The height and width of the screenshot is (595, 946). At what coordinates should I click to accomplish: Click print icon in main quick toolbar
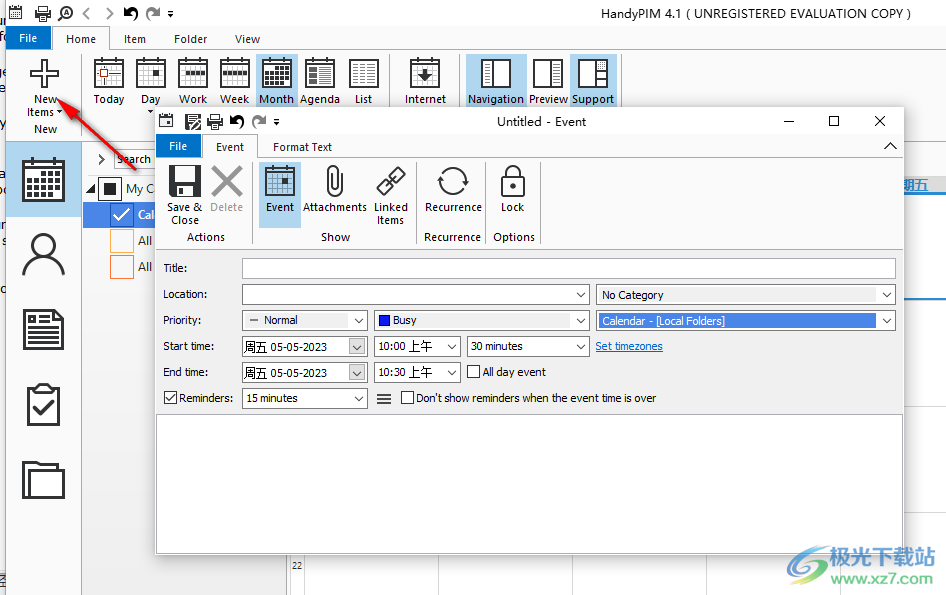click(42, 13)
